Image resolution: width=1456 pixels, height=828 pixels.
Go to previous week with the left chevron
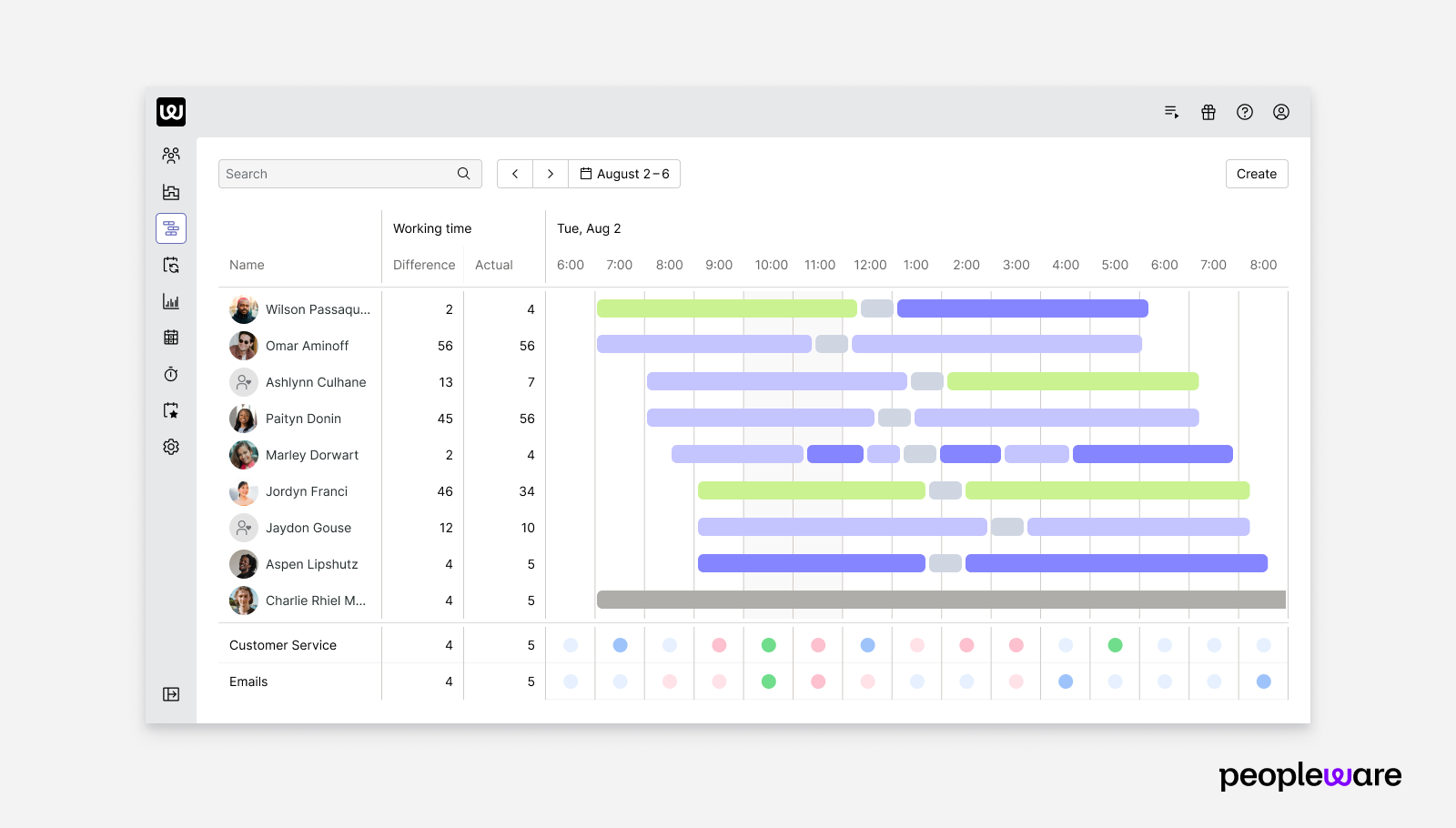(x=515, y=173)
